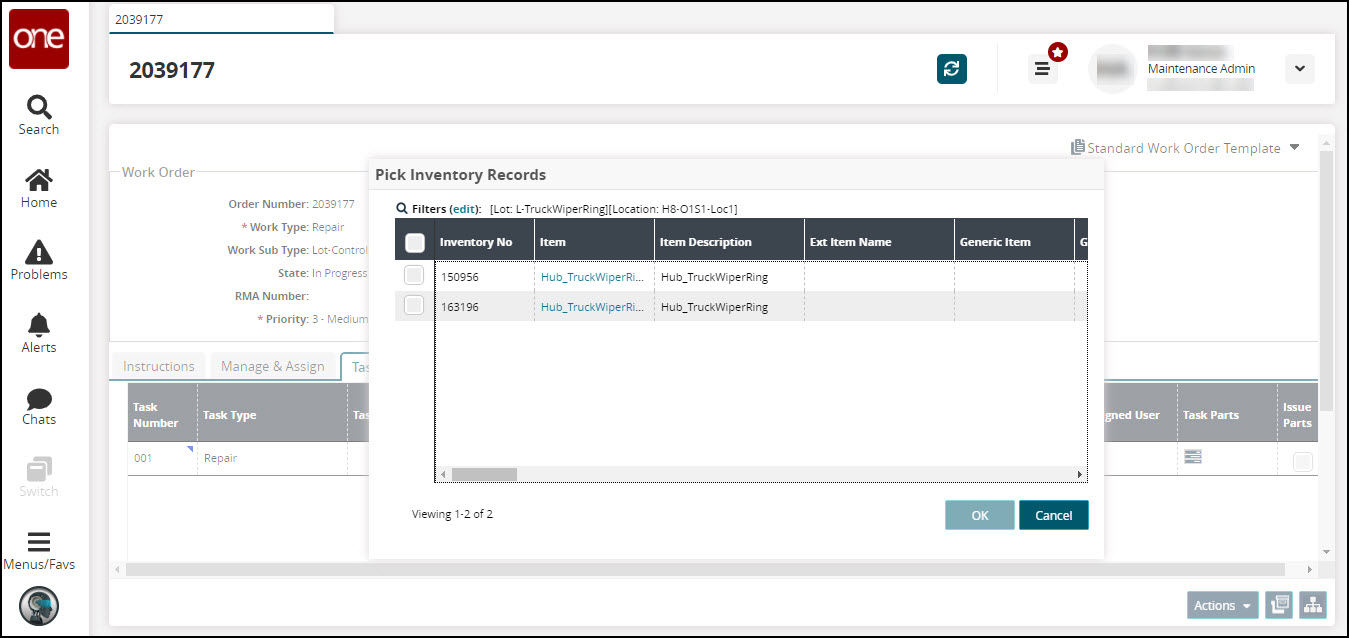Click the ONE logo icon

coord(39,39)
